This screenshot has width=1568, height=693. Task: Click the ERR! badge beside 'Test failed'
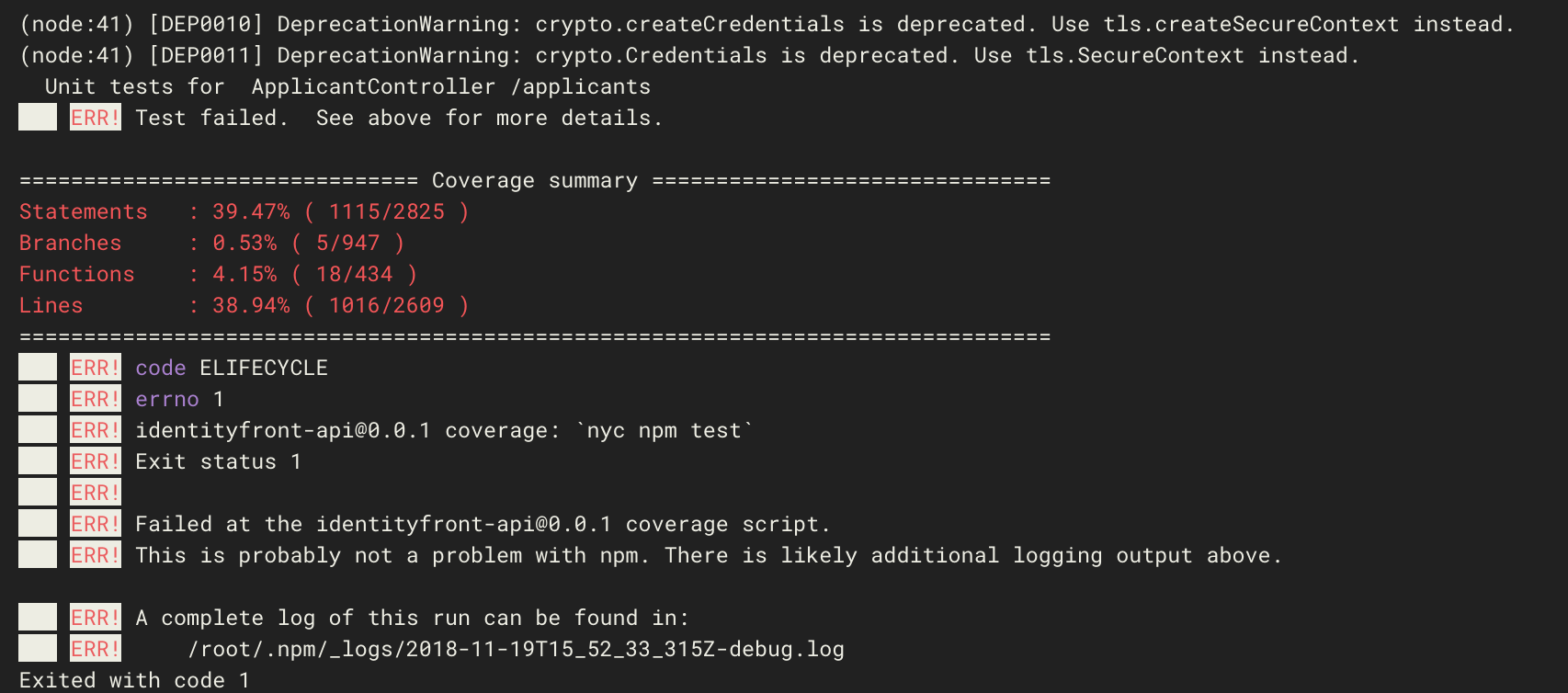coord(96,118)
